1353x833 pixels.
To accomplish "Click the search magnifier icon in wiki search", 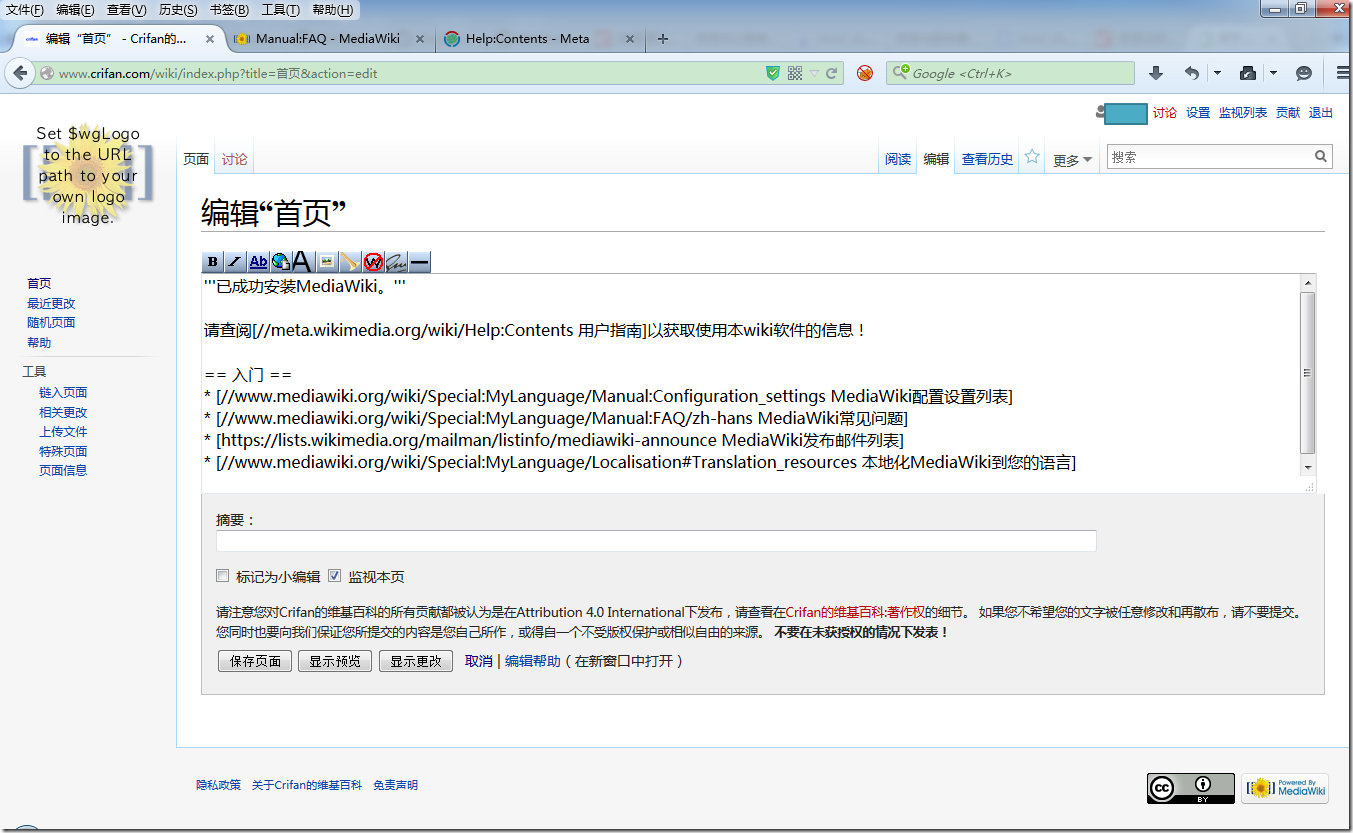I will coord(1321,156).
